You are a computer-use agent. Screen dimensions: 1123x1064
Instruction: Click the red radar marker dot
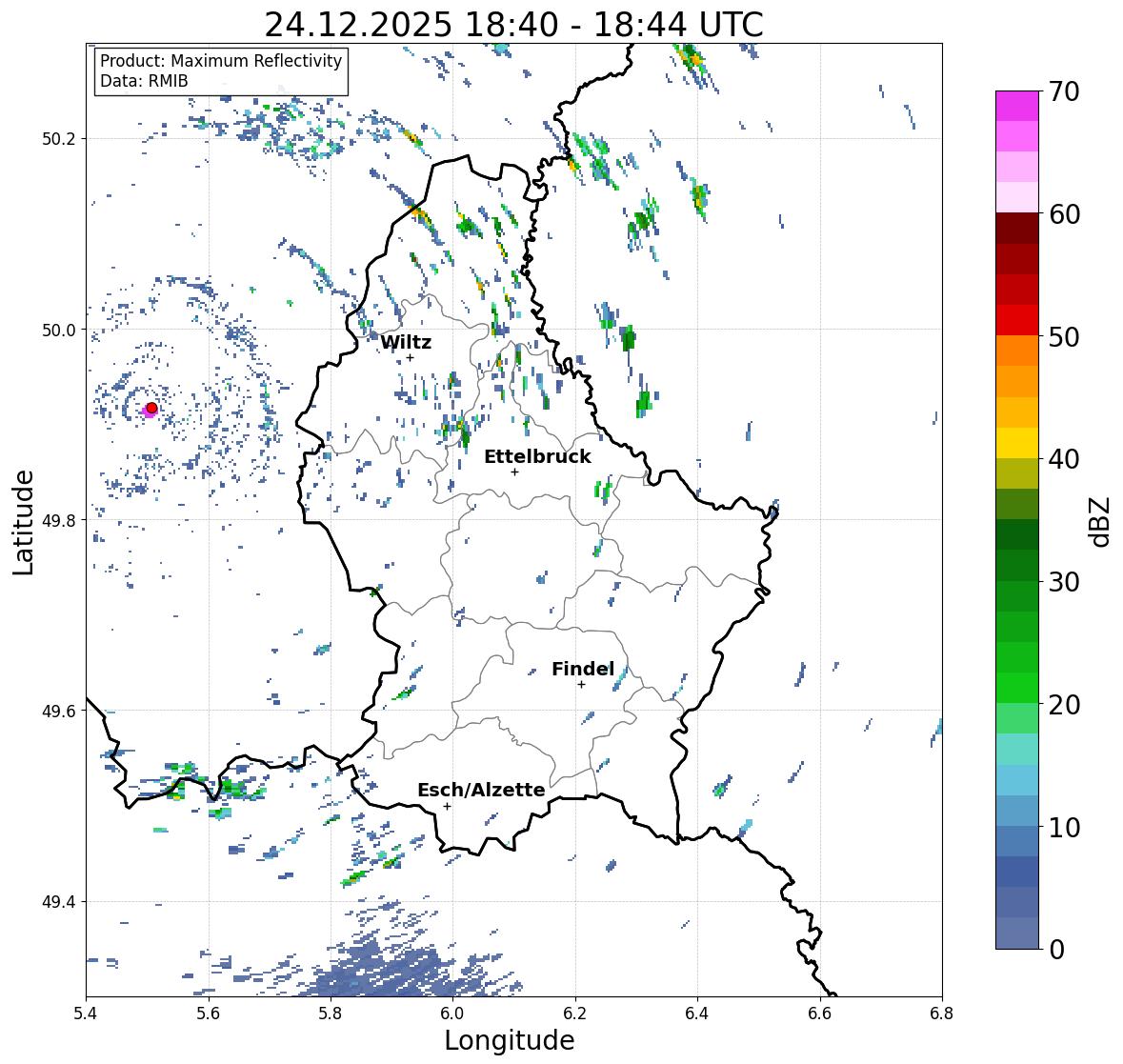[151, 408]
